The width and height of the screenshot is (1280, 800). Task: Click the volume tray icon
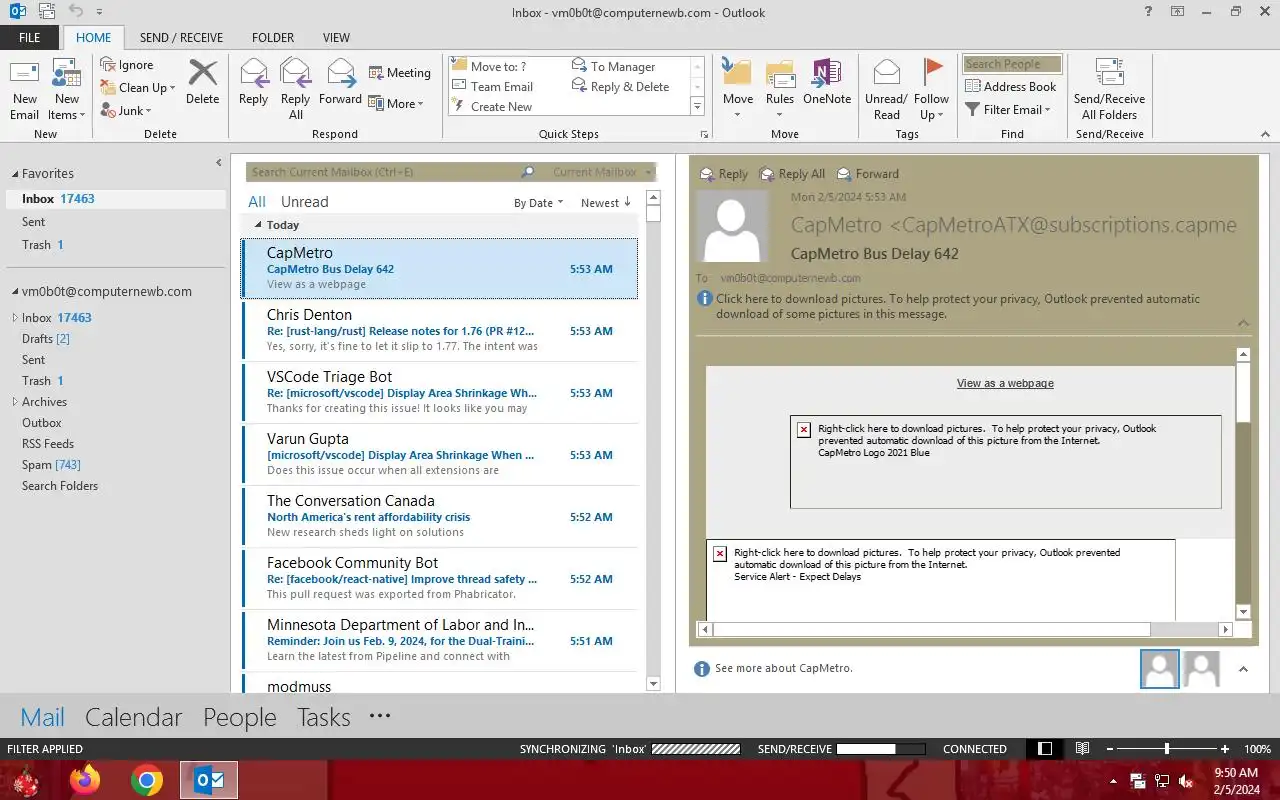coord(1186,781)
